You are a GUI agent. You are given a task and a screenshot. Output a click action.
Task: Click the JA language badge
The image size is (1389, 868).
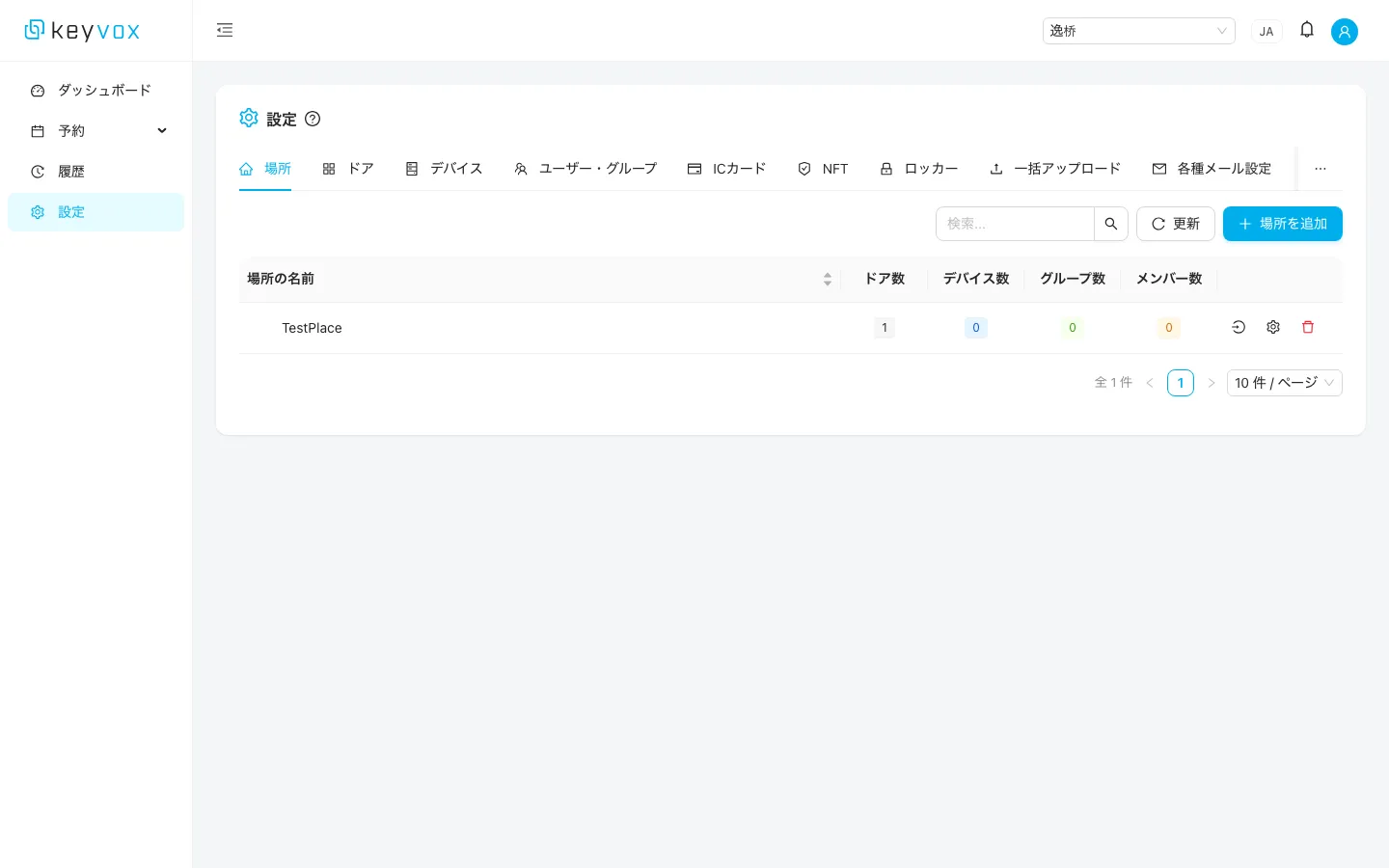click(x=1266, y=31)
